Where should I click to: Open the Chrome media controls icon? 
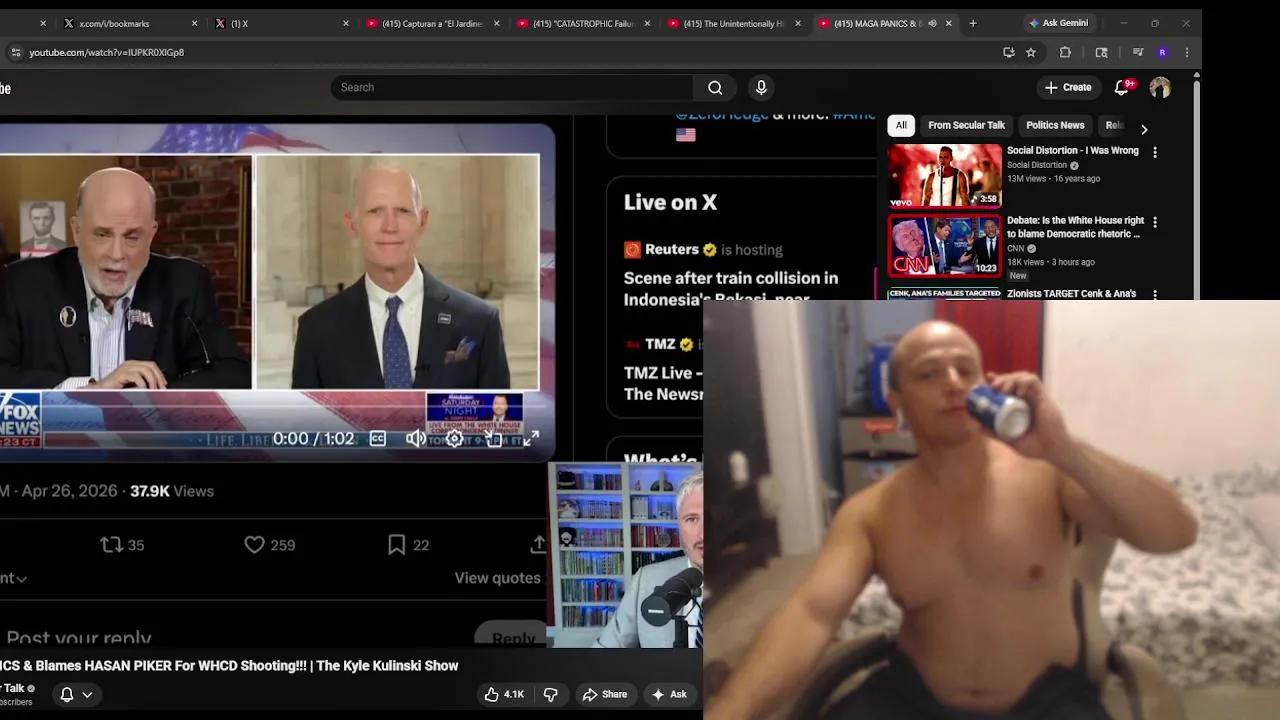1137,52
